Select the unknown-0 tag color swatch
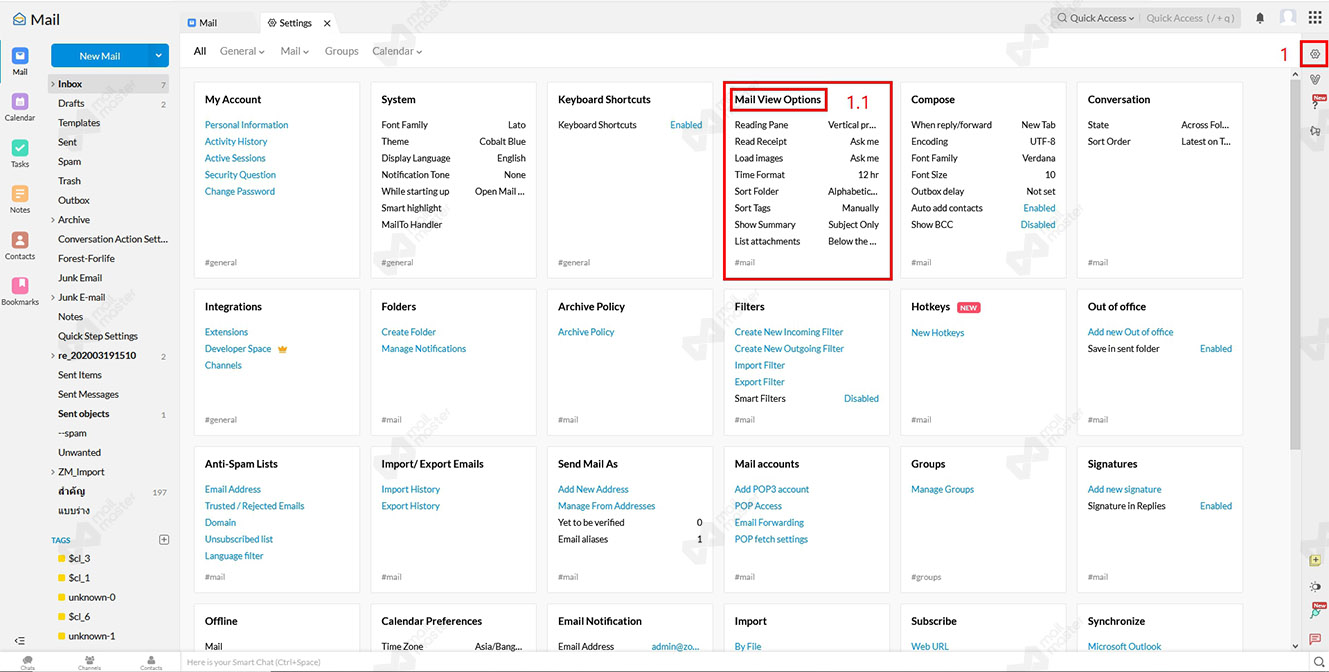Image resolution: width=1329 pixels, height=672 pixels. [x=61, y=597]
